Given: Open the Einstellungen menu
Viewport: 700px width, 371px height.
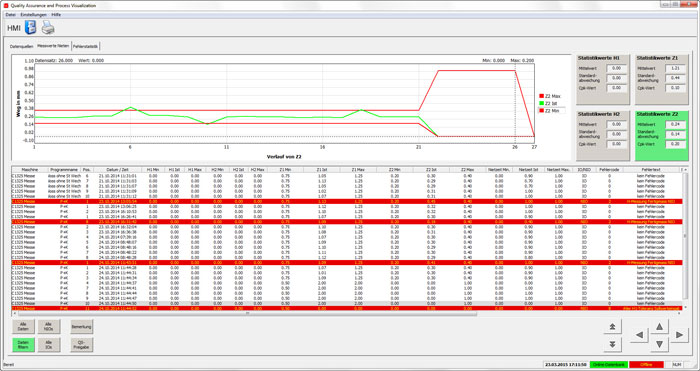Looking at the screenshot, I should [33, 15].
